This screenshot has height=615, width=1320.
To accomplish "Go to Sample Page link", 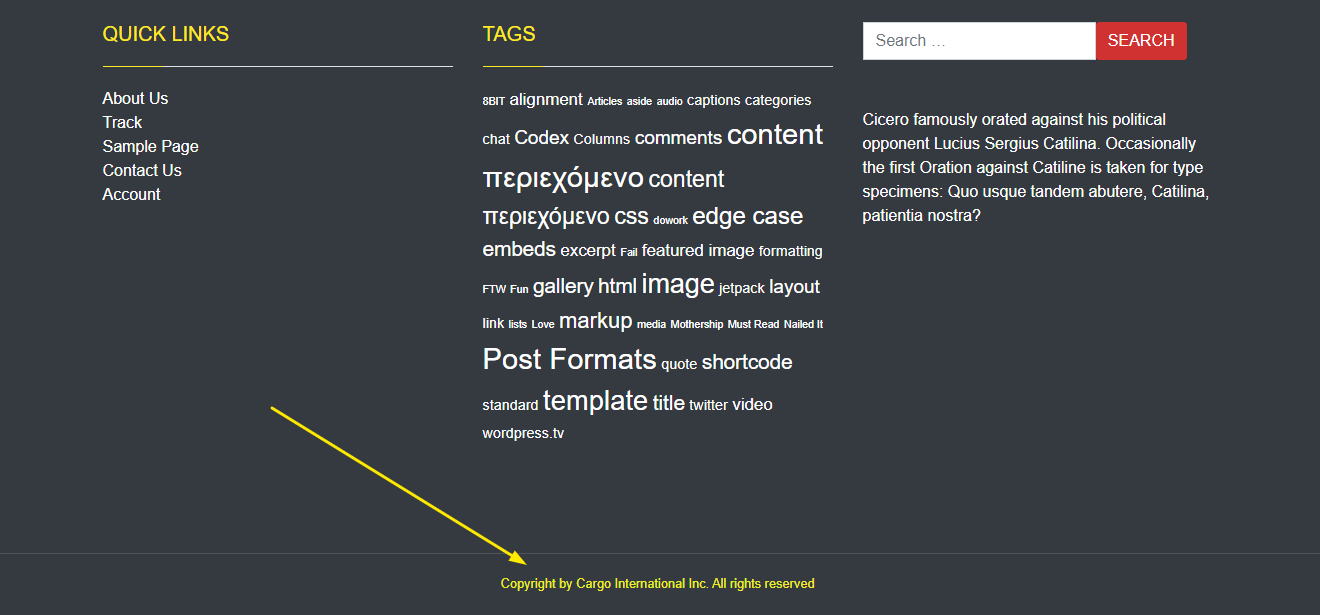I will (150, 146).
